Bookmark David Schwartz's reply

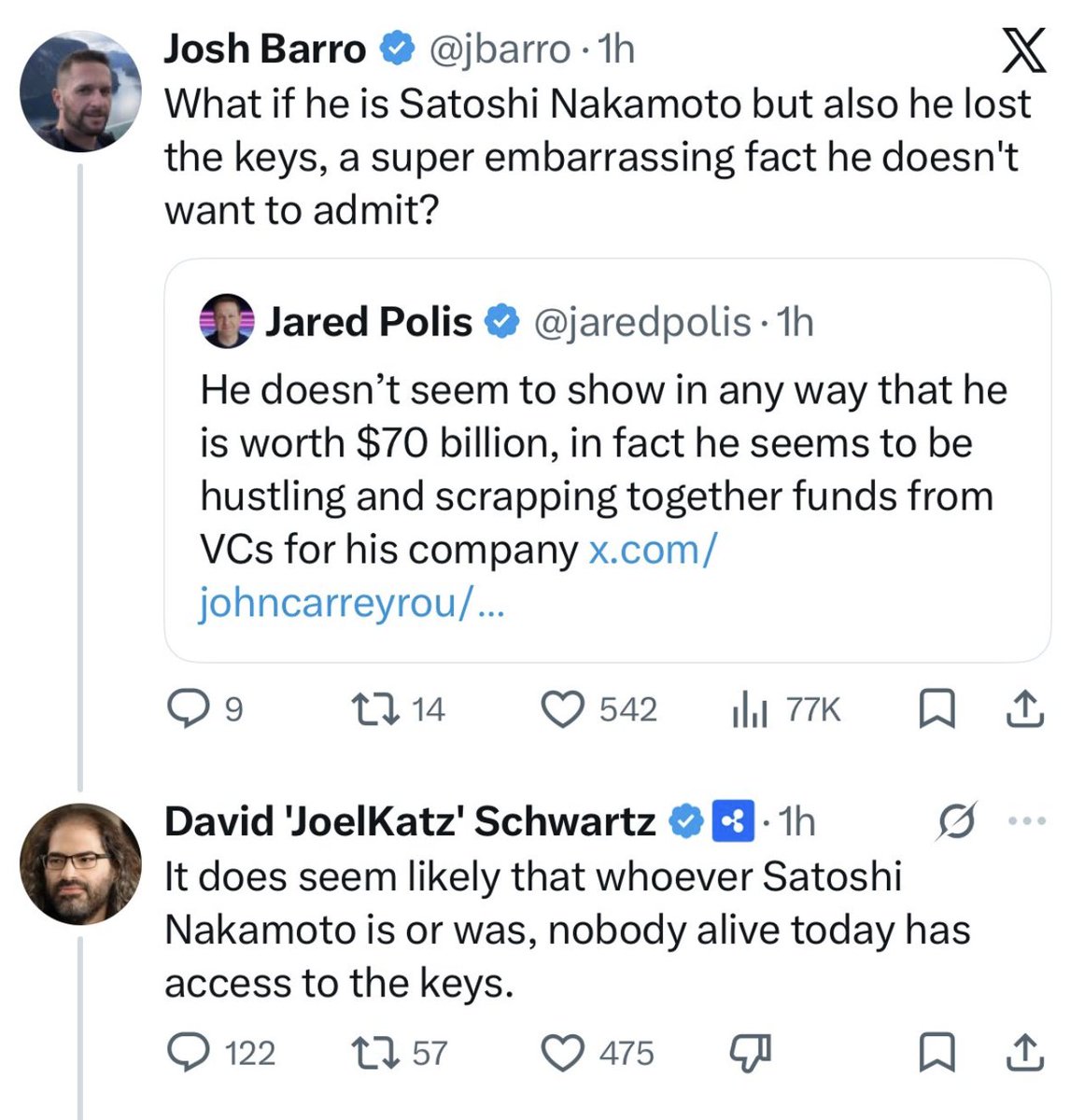click(935, 1053)
